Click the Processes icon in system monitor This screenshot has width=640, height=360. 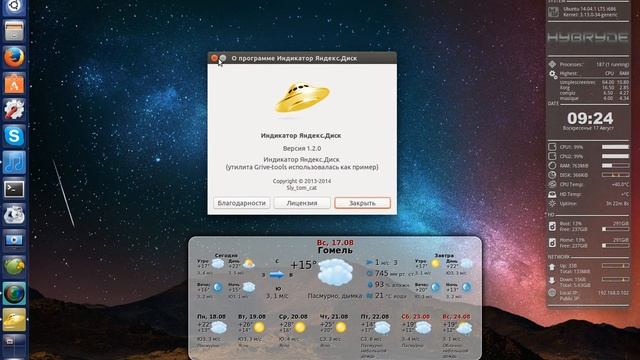552,64
